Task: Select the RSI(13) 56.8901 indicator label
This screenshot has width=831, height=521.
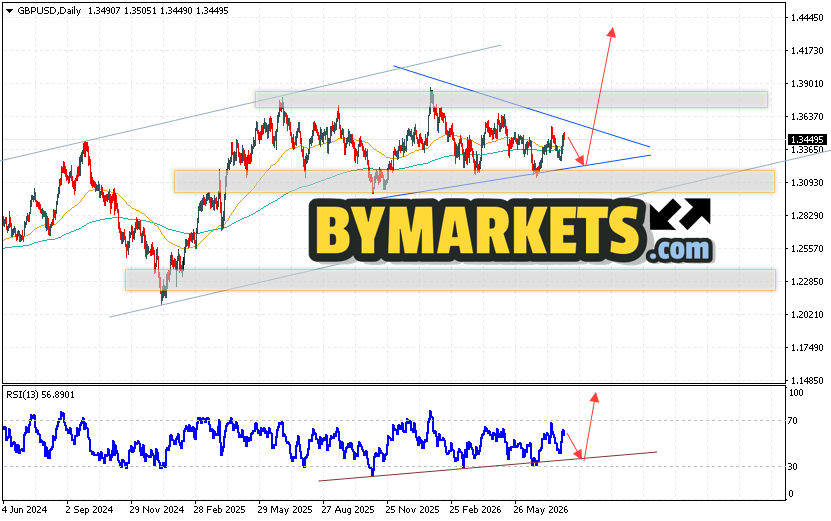Action: tap(40, 395)
